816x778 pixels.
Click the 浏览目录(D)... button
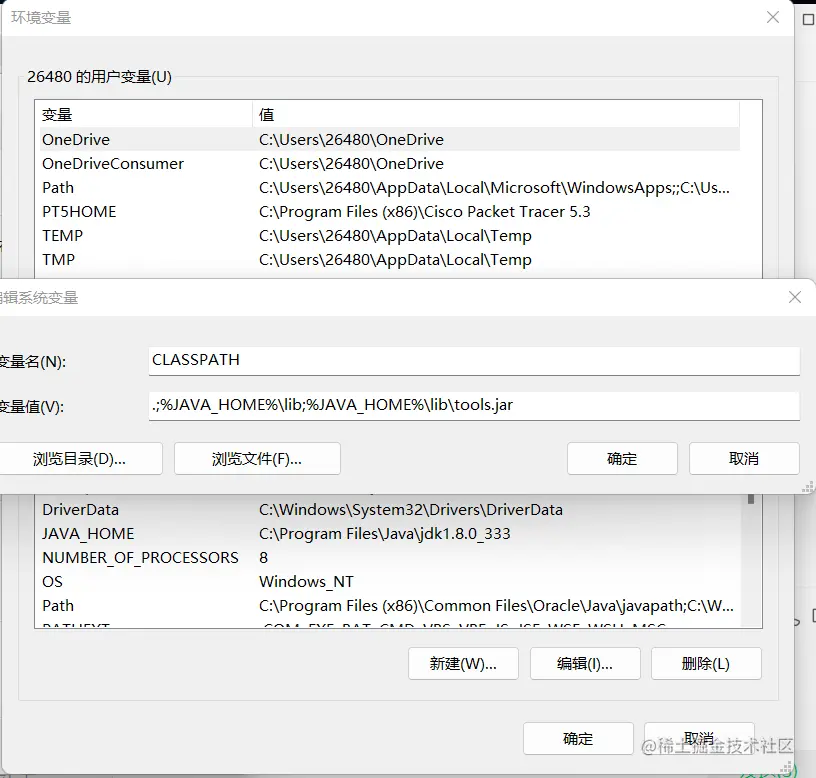point(82,458)
